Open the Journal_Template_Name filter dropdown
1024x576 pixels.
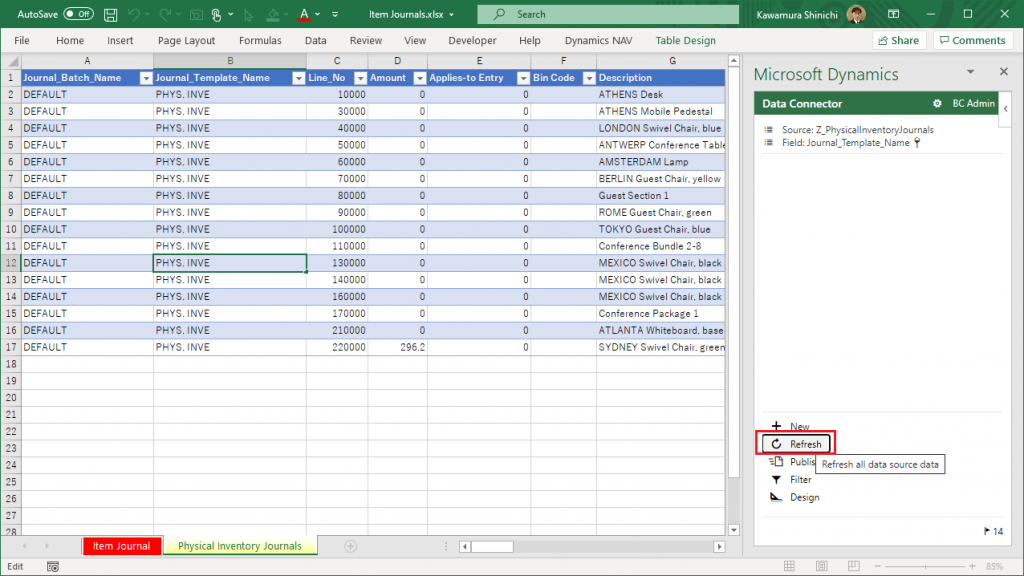pyautogui.click(x=298, y=78)
